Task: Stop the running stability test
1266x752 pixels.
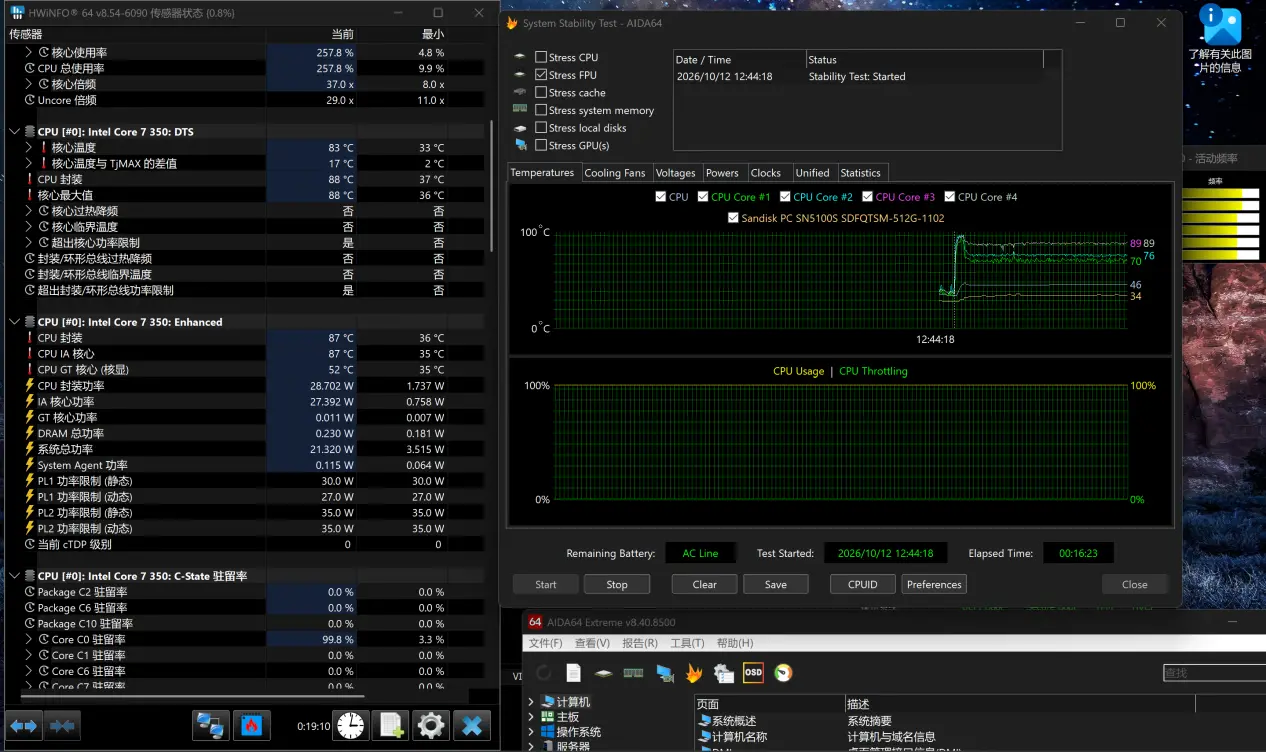Action: (x=617, y=585)
